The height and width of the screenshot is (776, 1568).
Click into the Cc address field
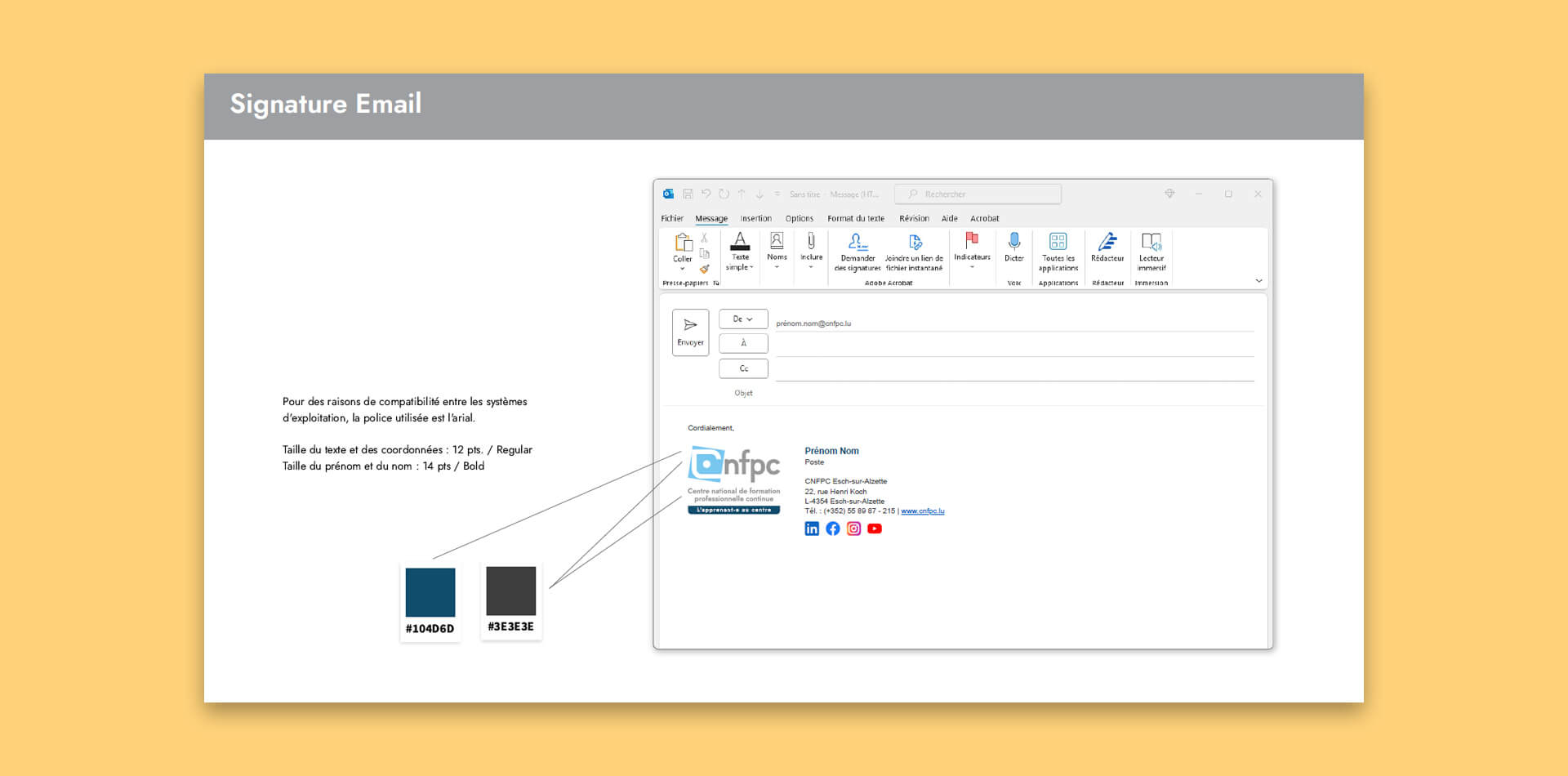tap(1014, 371)
